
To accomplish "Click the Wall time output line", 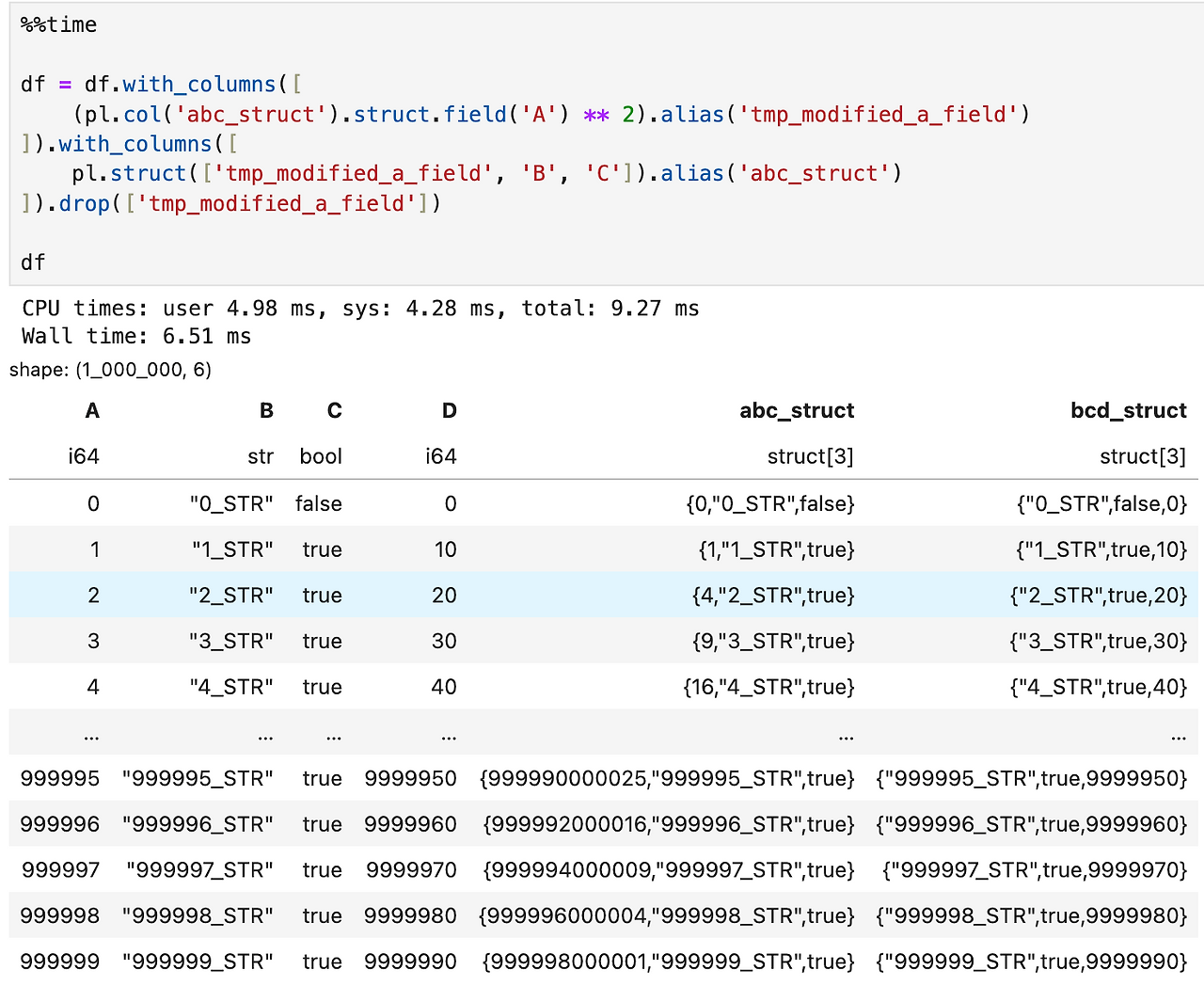I will click(x=136, y=337).
